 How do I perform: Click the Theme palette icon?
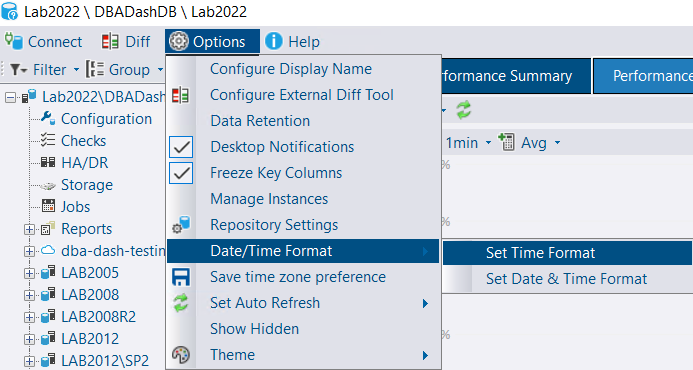coord(181,355)
